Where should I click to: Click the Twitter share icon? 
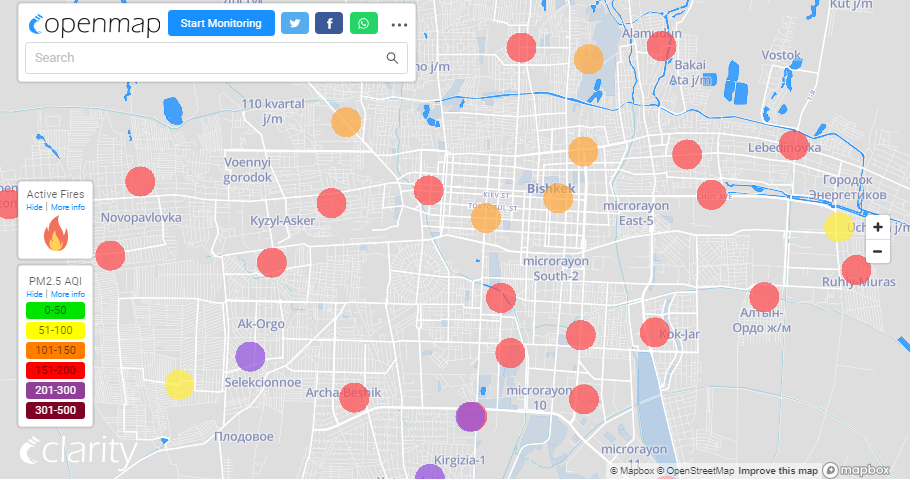pyautogui.click(x=295, y=24)
